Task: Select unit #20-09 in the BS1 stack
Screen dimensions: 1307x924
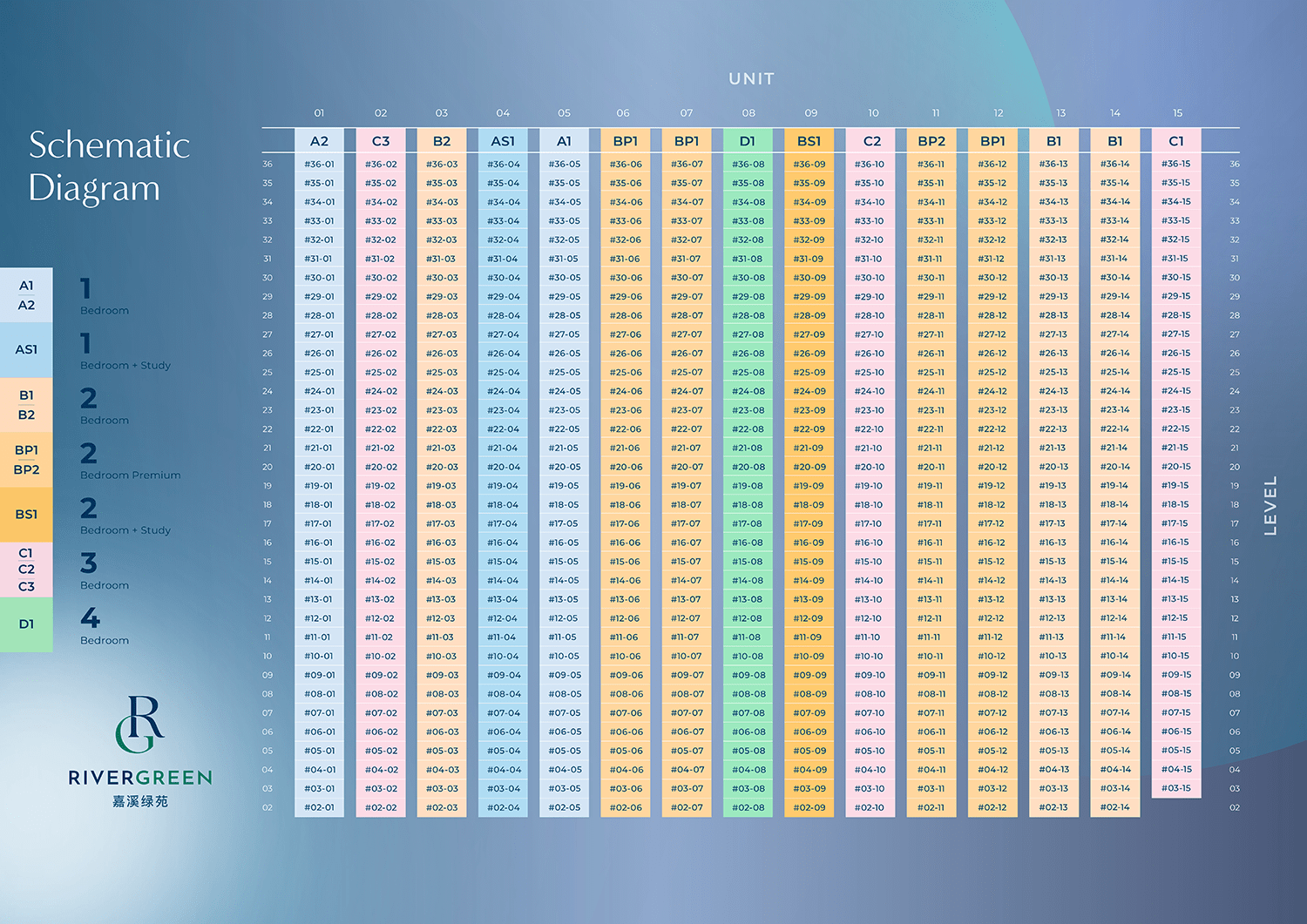Action: point(809,467)
